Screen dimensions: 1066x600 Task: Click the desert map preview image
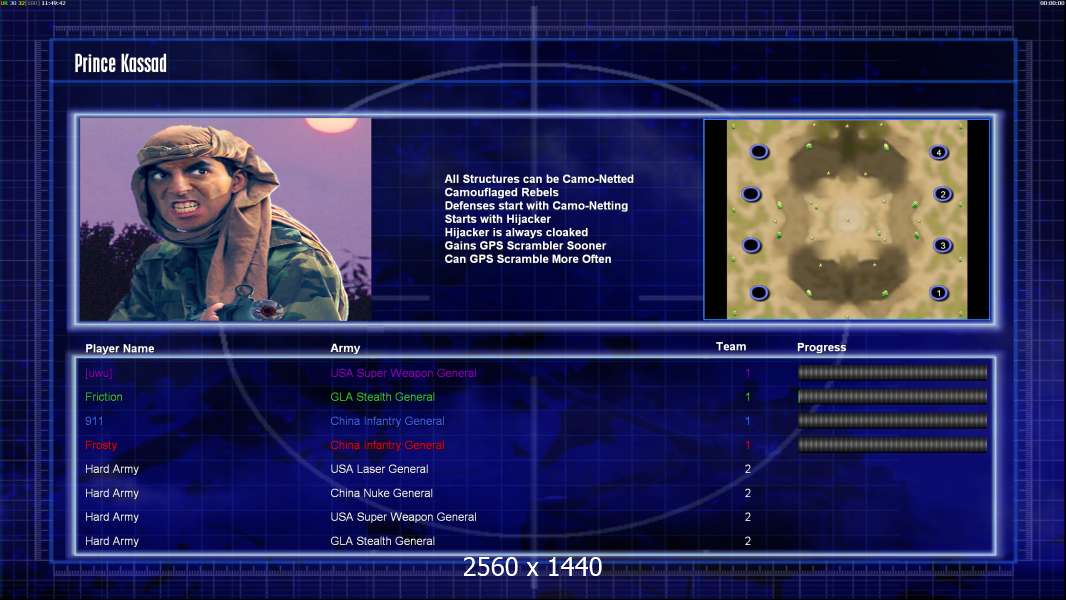[x=846, y=219]
